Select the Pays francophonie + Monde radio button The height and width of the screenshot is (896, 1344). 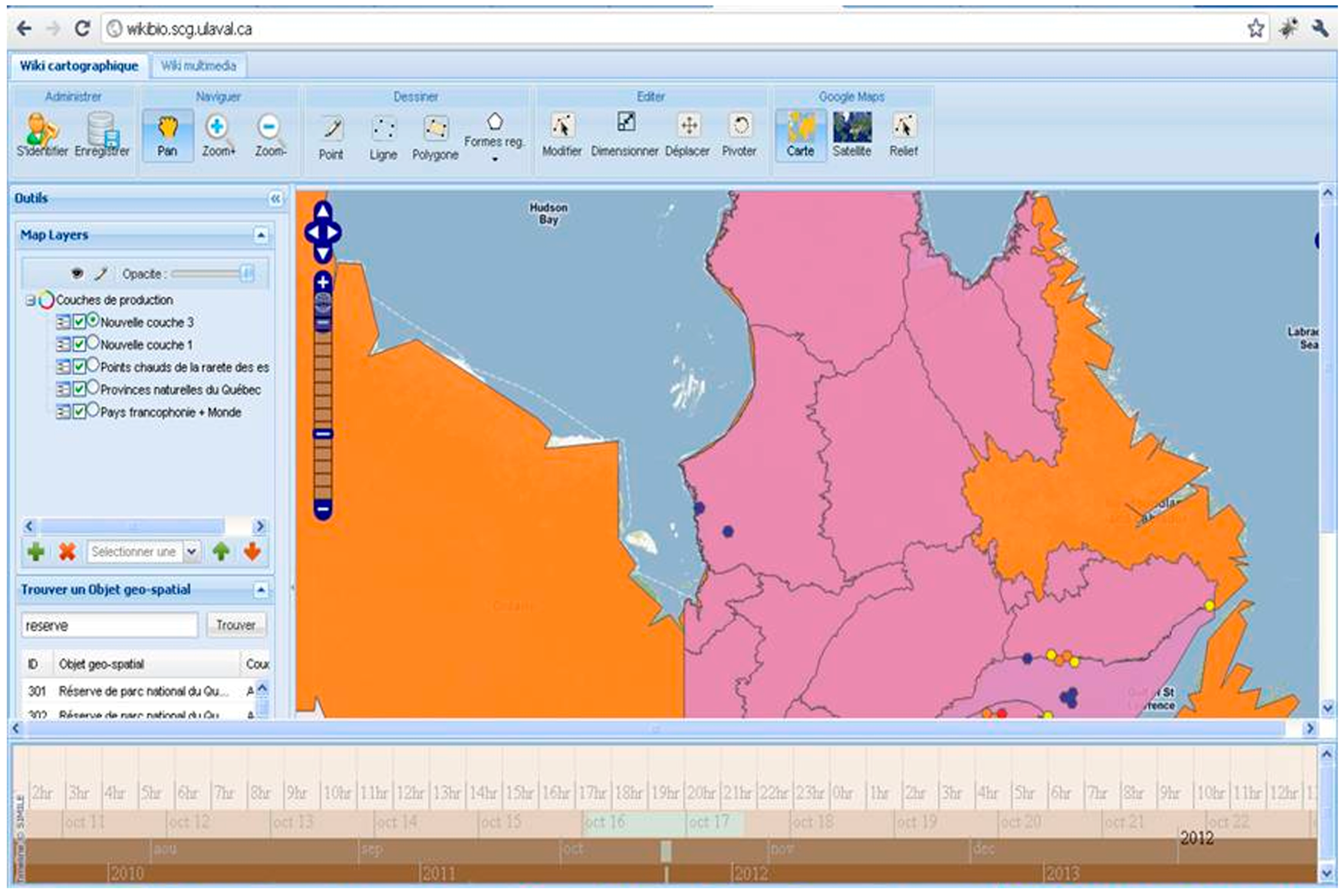click(x=92, y=410)
